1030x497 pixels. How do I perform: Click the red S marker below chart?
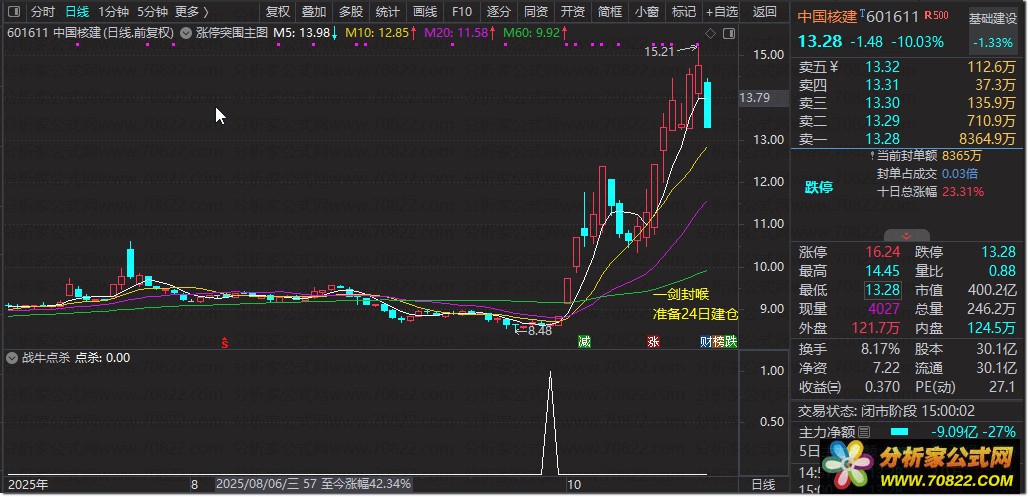(225, 342)
